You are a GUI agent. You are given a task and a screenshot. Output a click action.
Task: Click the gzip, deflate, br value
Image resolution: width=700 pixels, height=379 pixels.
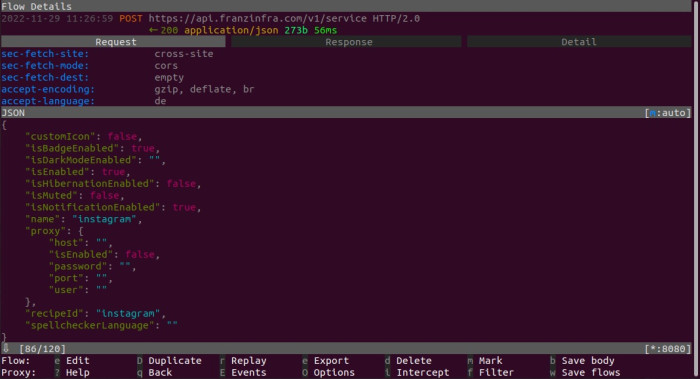pyautogui.click(x=204, y=89)
